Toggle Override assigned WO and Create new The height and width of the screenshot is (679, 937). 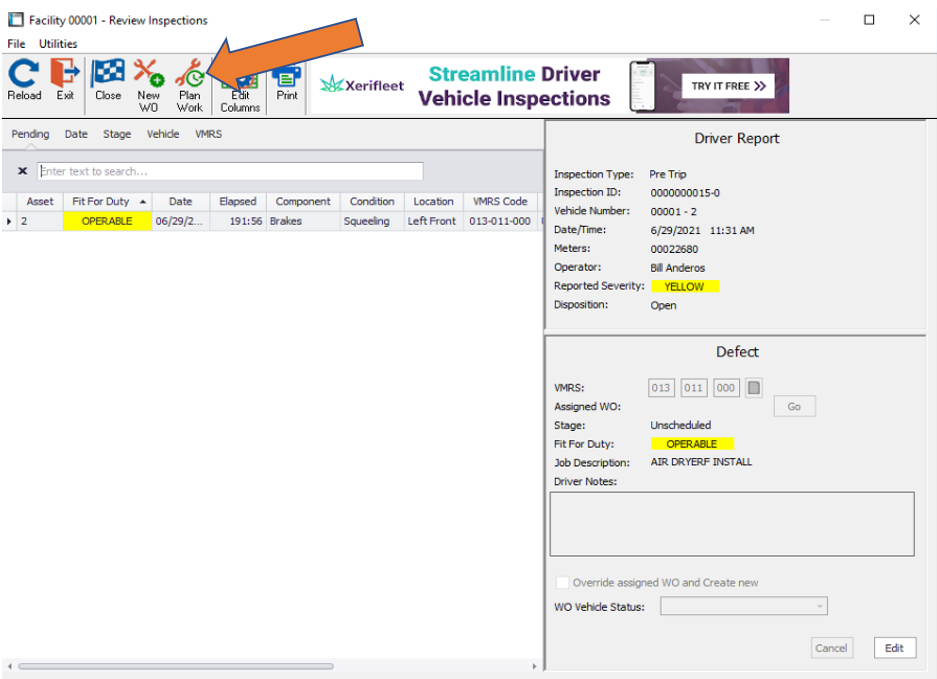click(562, 583)
